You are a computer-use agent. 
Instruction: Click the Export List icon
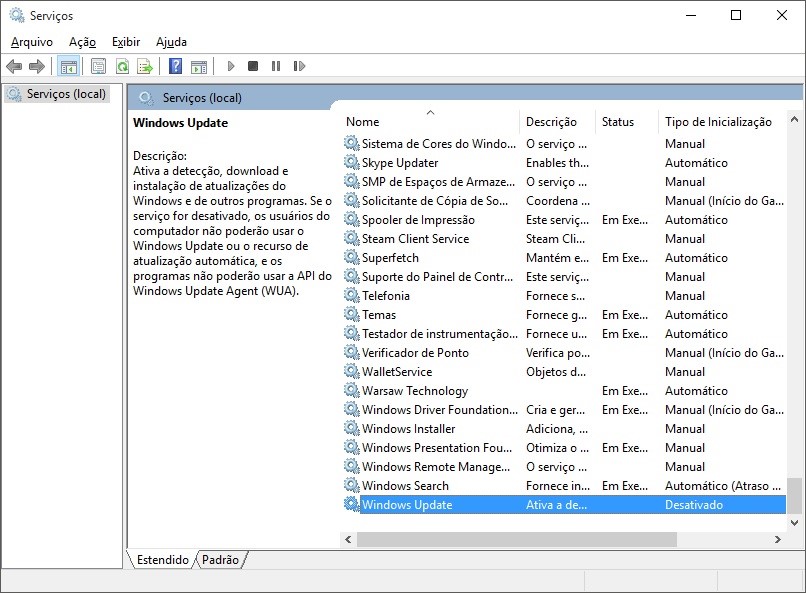pos(145,67)
